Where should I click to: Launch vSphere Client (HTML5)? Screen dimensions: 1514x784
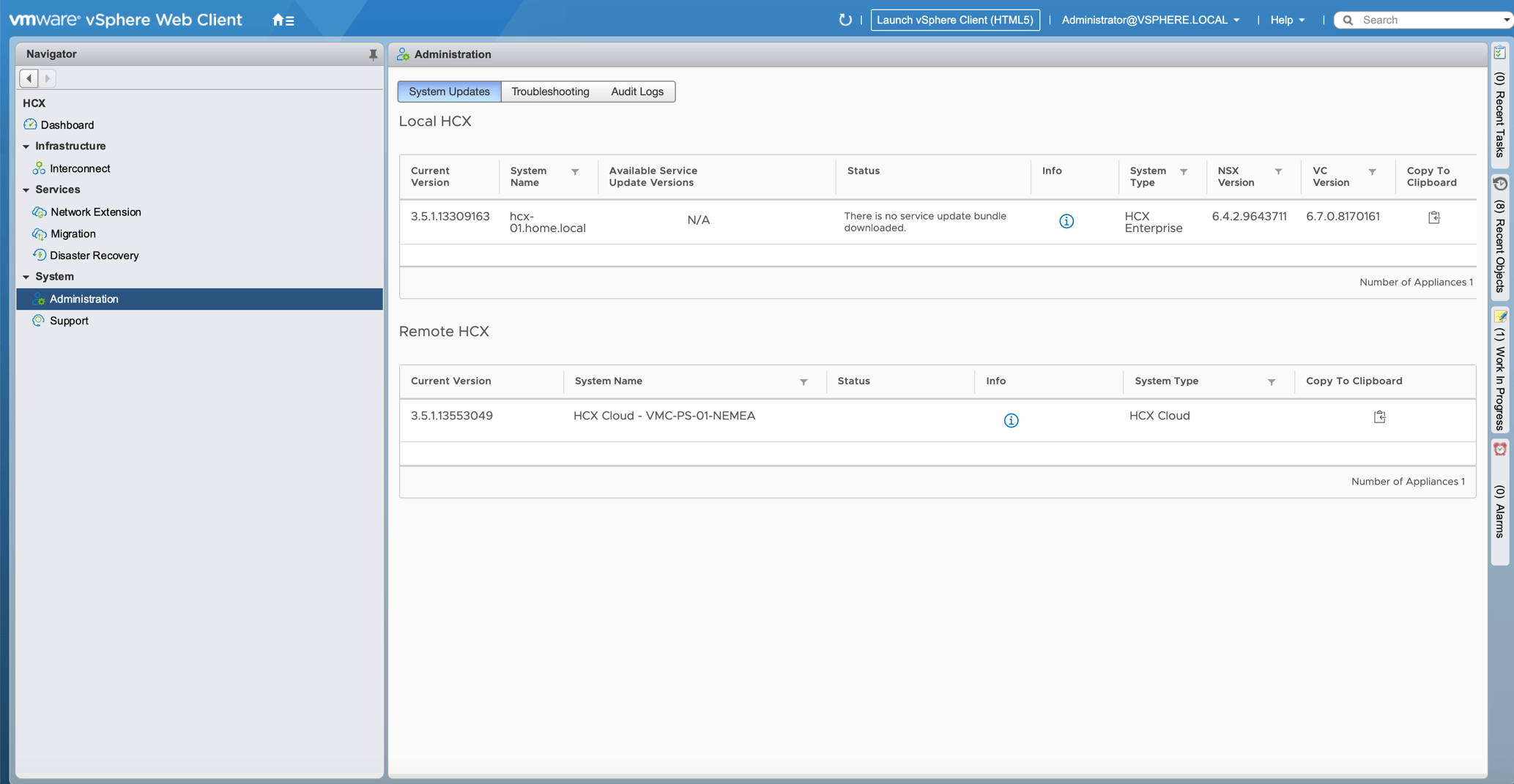[x=954, y=20]
